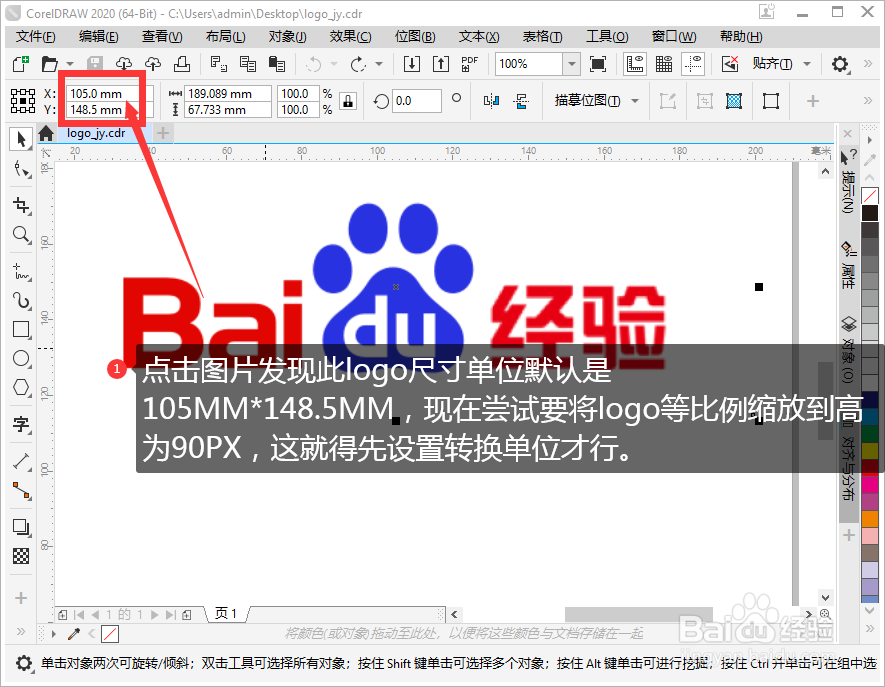885x687 pixels.
Task: Expand Redo history dropdown arrow
Action: click(x=379, y=64)
